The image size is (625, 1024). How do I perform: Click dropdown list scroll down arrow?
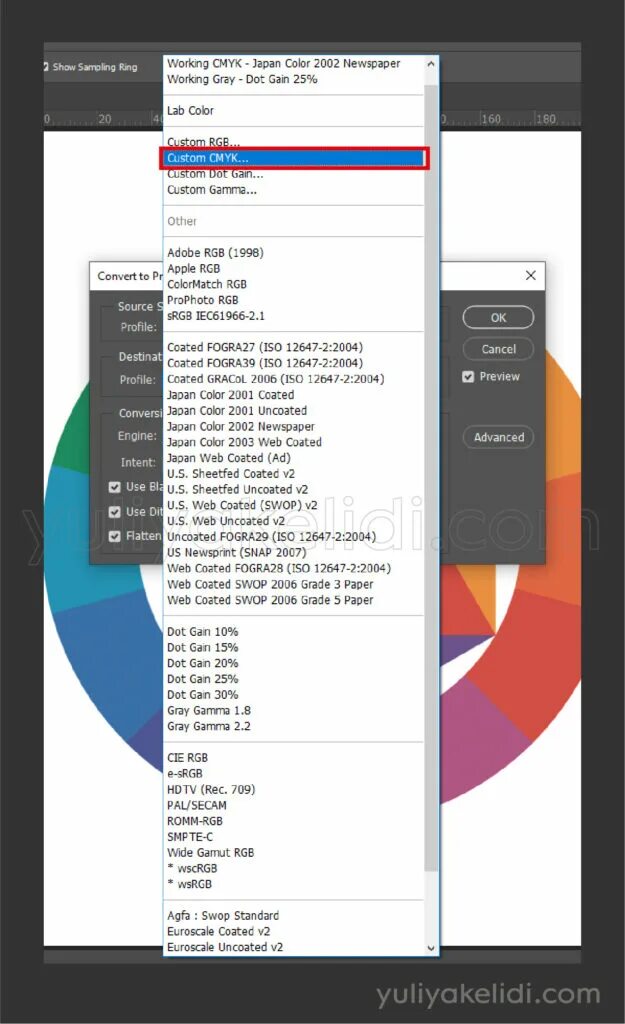(431, 948)
